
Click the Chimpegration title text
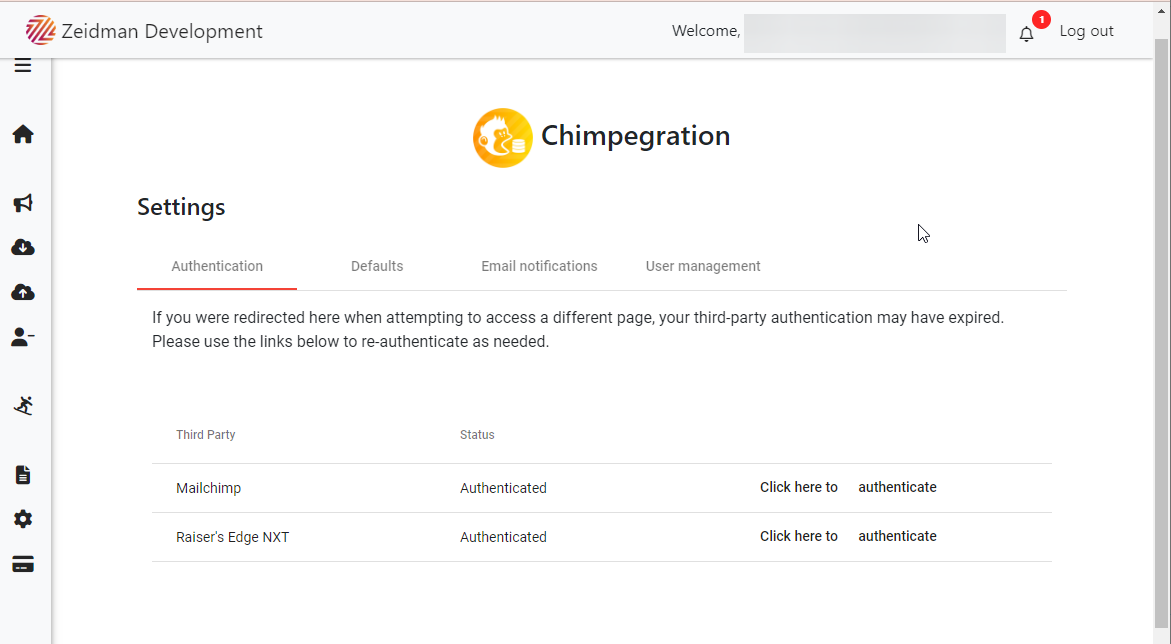pyautogui.click(x=636, y=136)
